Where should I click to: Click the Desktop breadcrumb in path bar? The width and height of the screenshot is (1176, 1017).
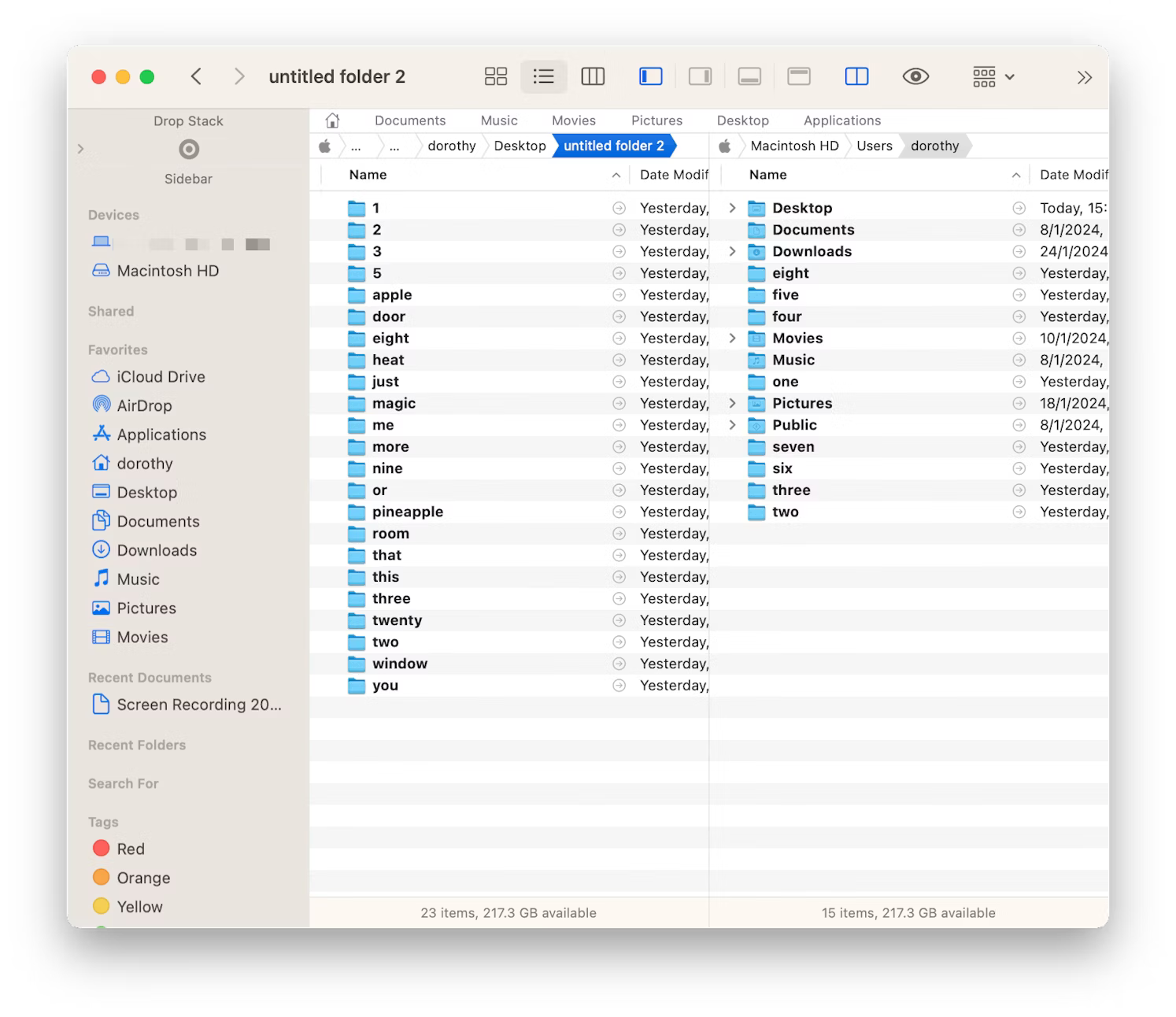(519, 146)
